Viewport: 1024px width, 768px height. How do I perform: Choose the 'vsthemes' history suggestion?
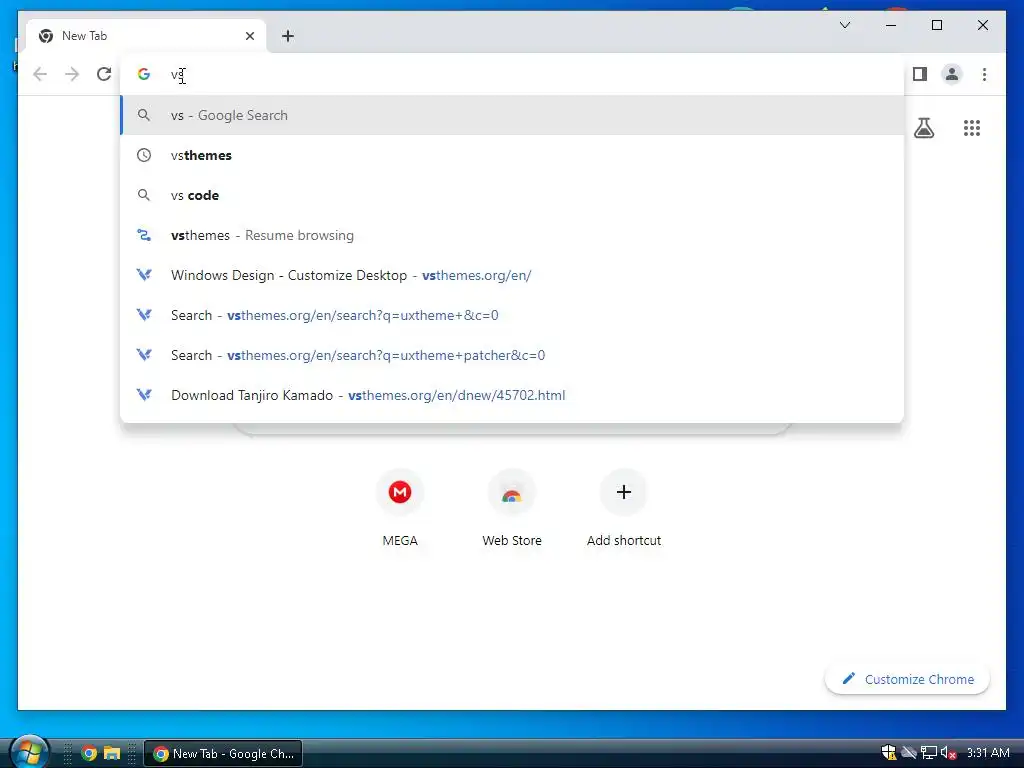click(x=512, y=155)
